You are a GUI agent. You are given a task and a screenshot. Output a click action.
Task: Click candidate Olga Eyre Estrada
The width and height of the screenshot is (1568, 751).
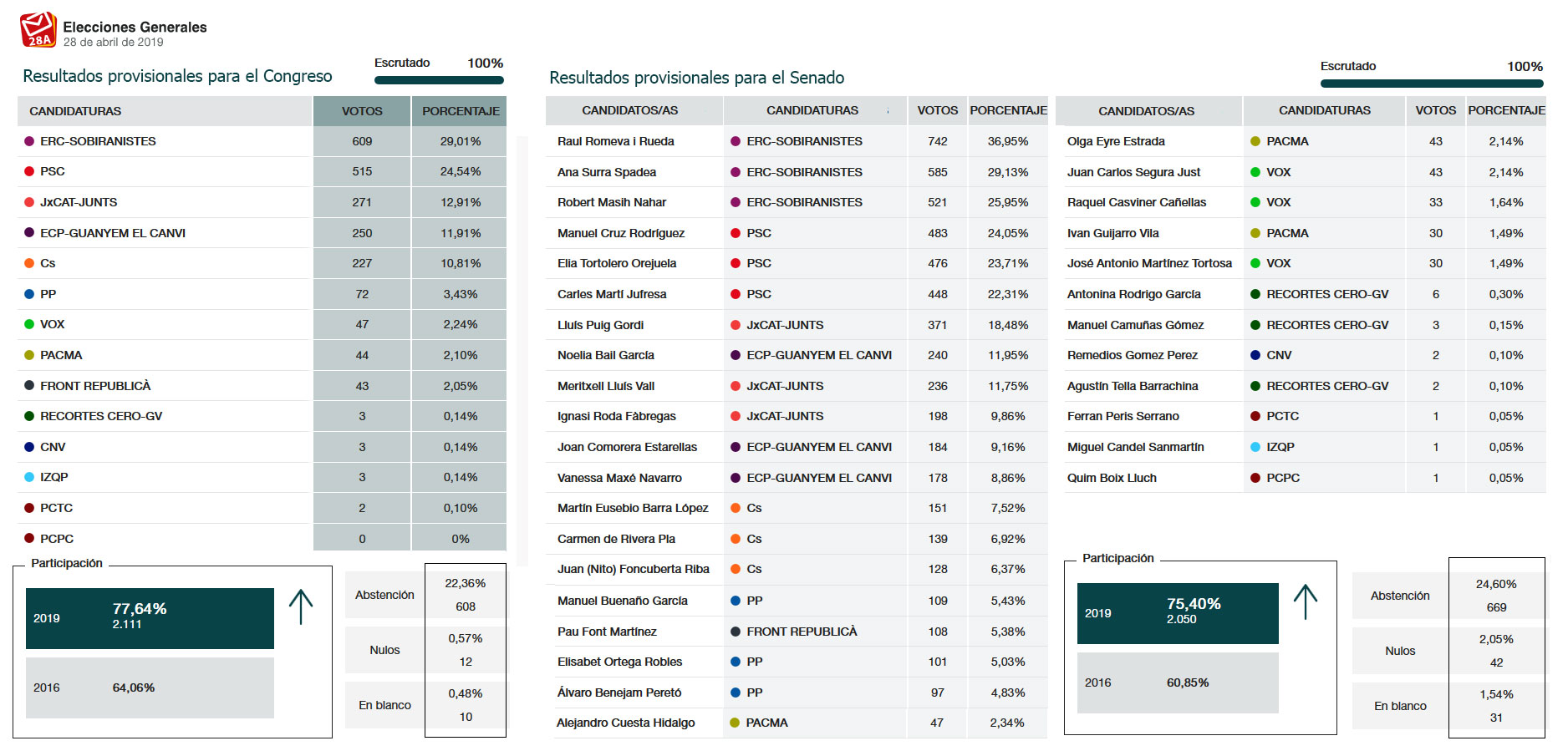pos(1116,141)
